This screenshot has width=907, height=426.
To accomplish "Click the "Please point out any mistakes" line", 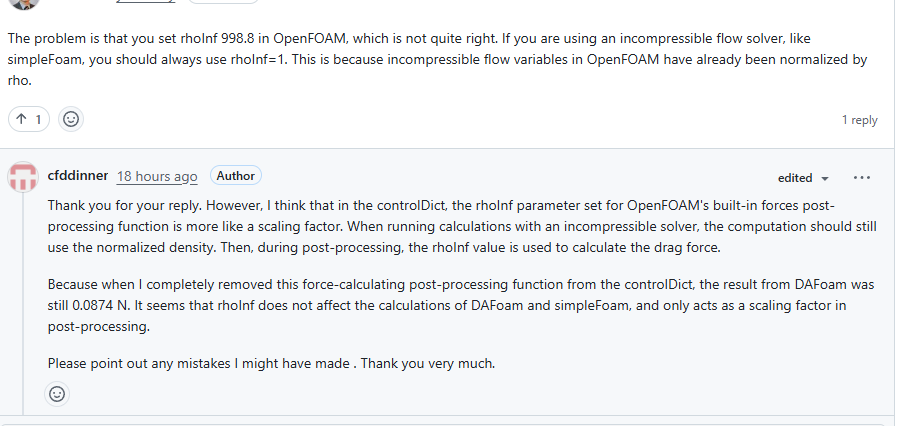I will click(271, 363).
